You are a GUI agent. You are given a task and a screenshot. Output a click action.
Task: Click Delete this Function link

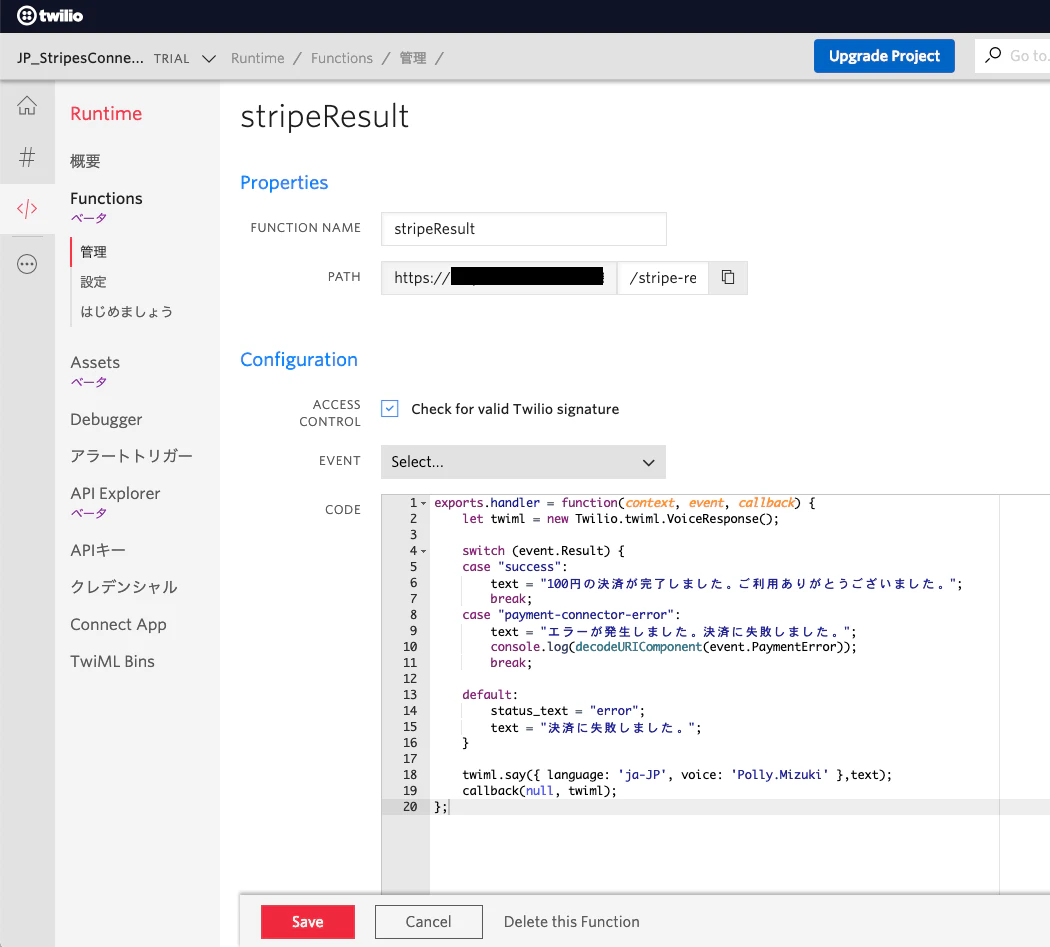click(x=571, y=922)
